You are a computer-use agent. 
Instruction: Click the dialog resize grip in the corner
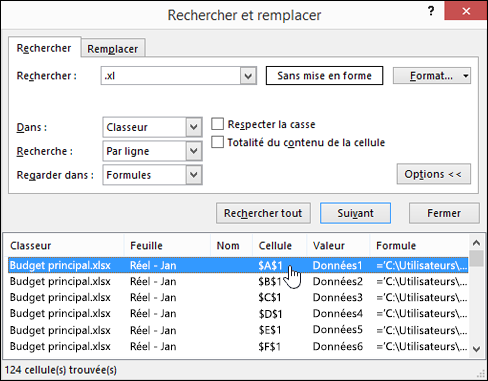pos(480,373)
